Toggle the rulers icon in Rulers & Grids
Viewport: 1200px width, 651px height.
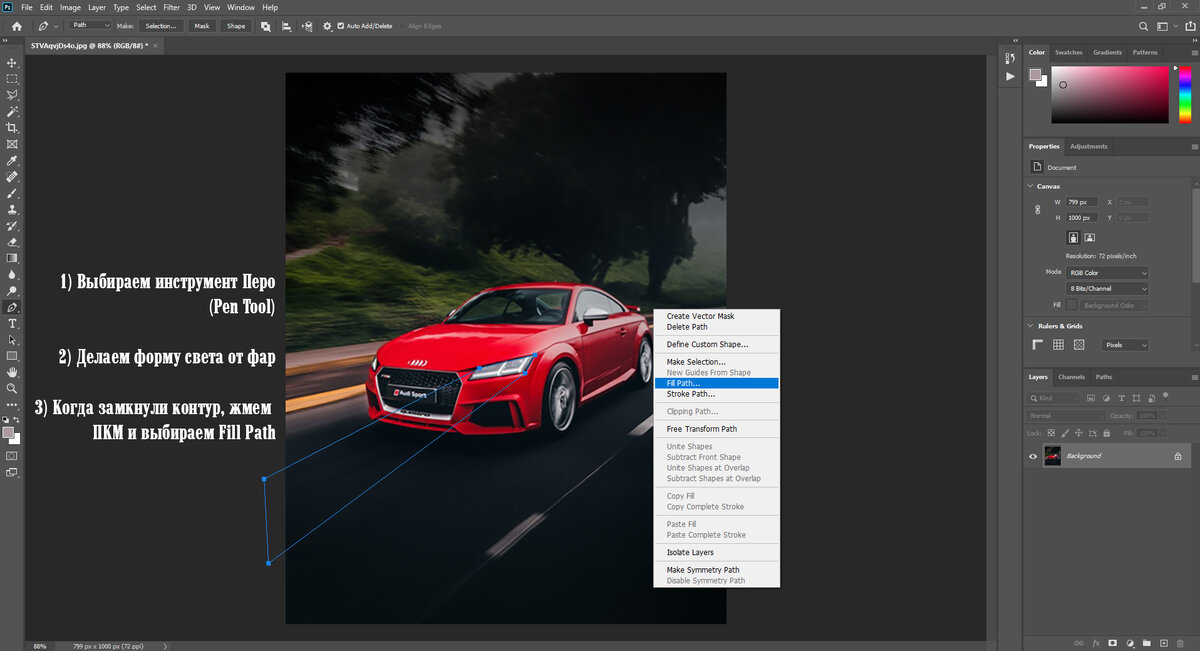pos(1038,345)
